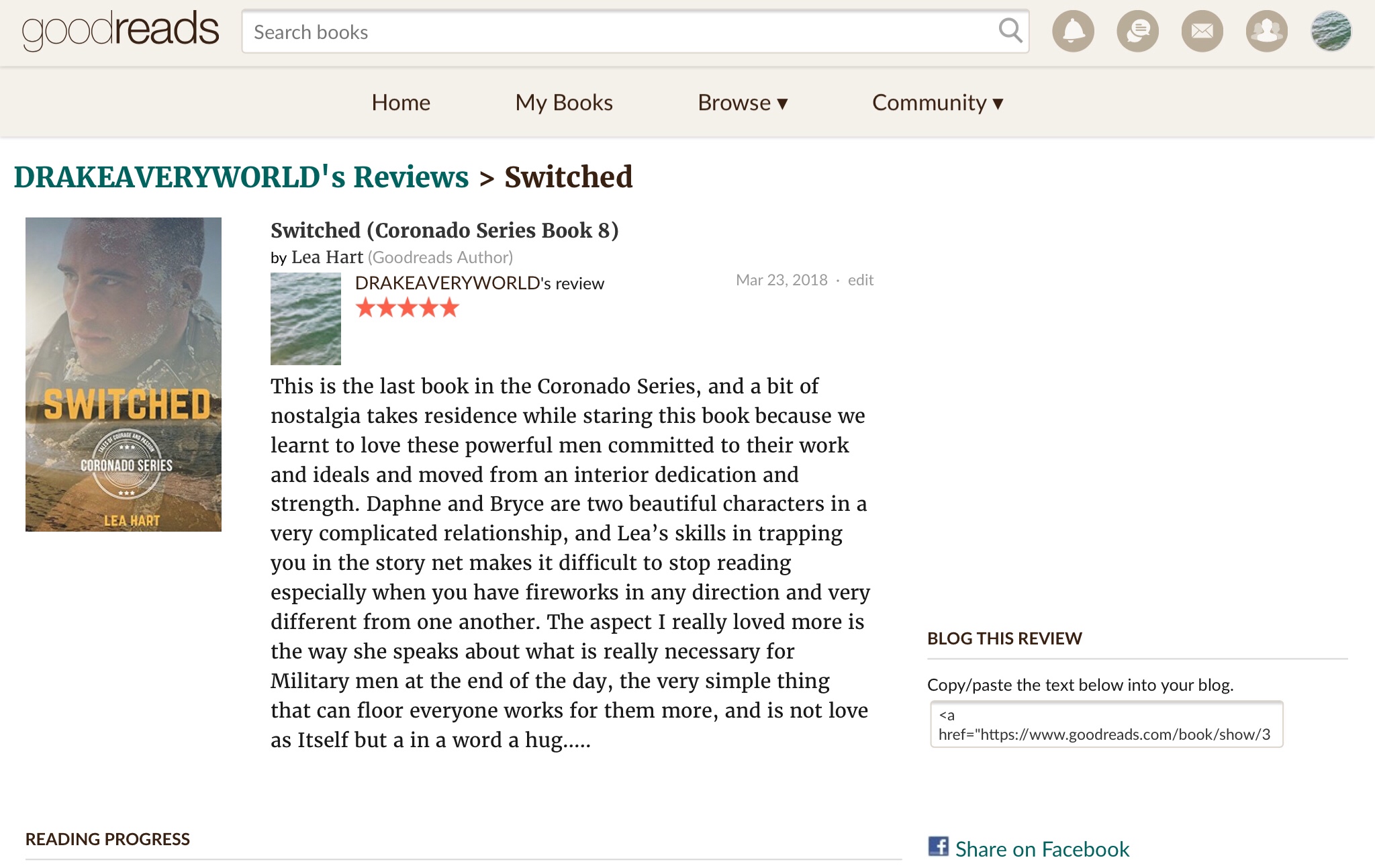Open the group discussions icon

click(x=1137, y=32)
